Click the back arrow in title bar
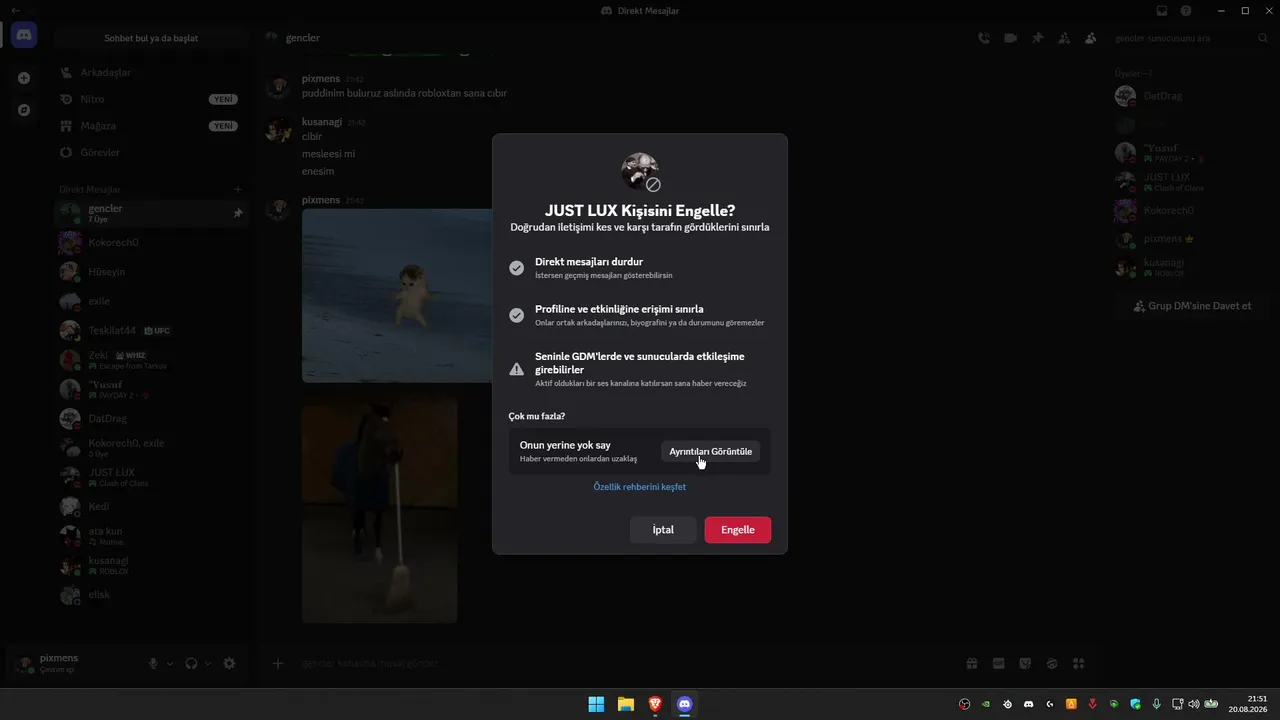This screenshot has height=720, width=1280. 15,10
